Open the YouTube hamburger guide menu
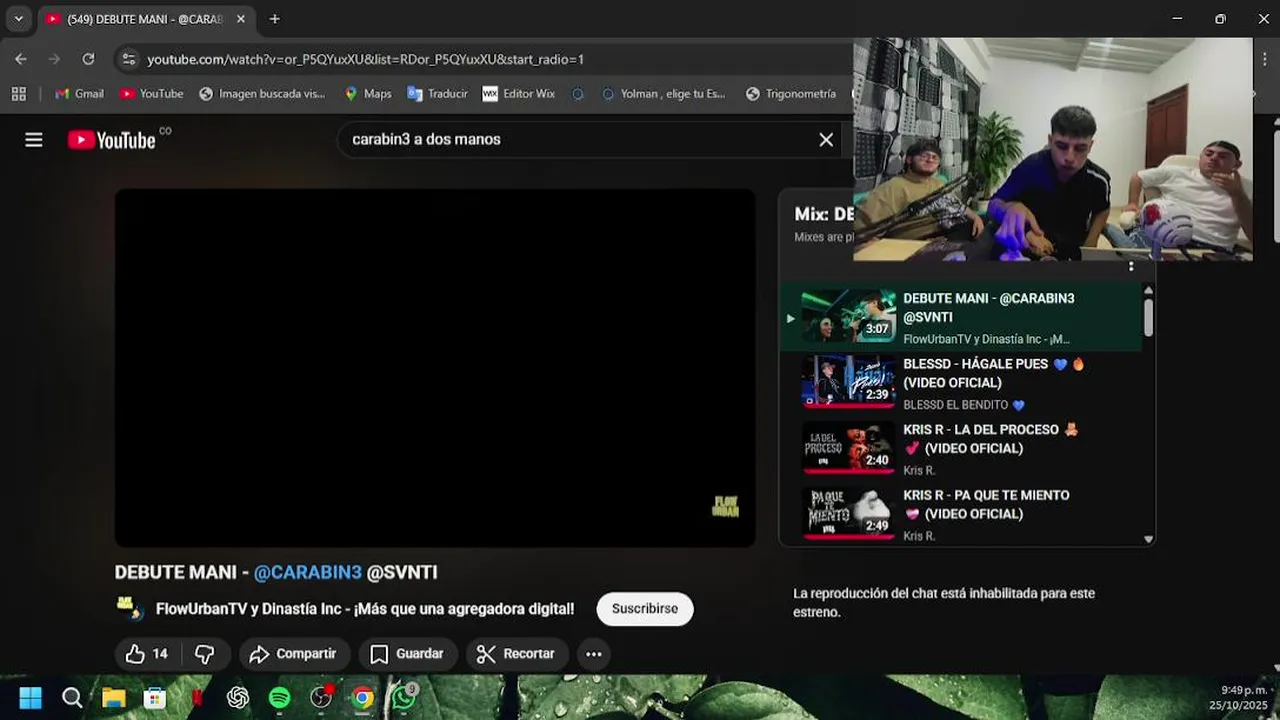 (x=34, y=140)
